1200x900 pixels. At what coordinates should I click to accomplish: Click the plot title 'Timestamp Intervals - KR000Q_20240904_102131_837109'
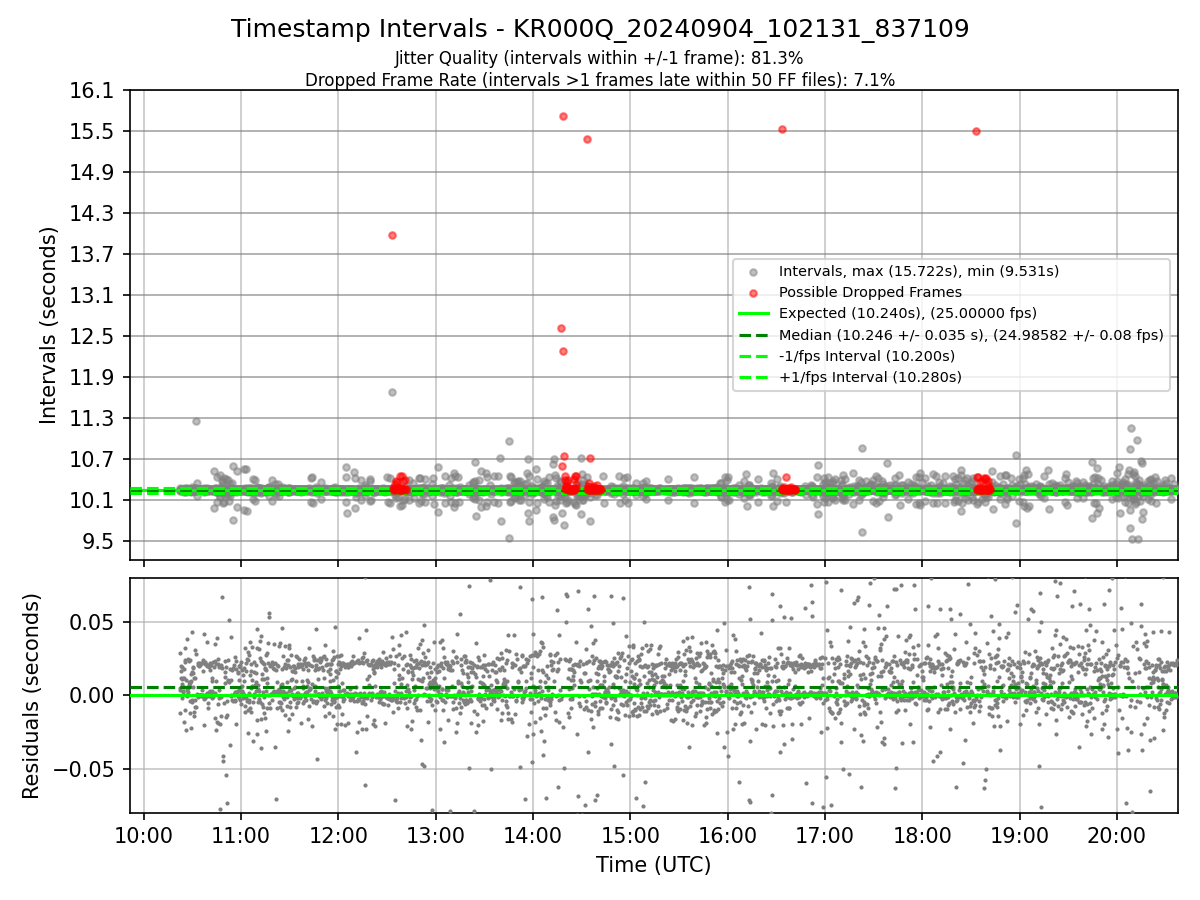(x=600, y=29)
